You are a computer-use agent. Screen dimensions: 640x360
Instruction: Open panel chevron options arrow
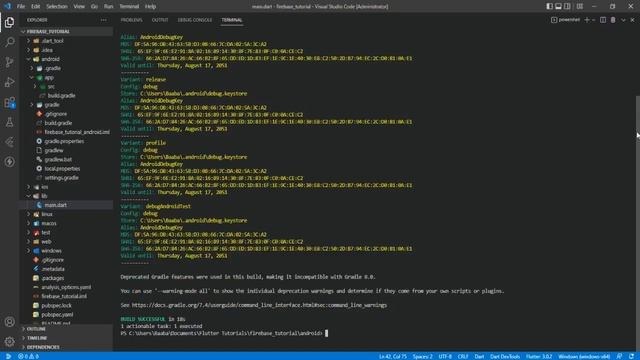pyautogui.click(x=623, y=20)
